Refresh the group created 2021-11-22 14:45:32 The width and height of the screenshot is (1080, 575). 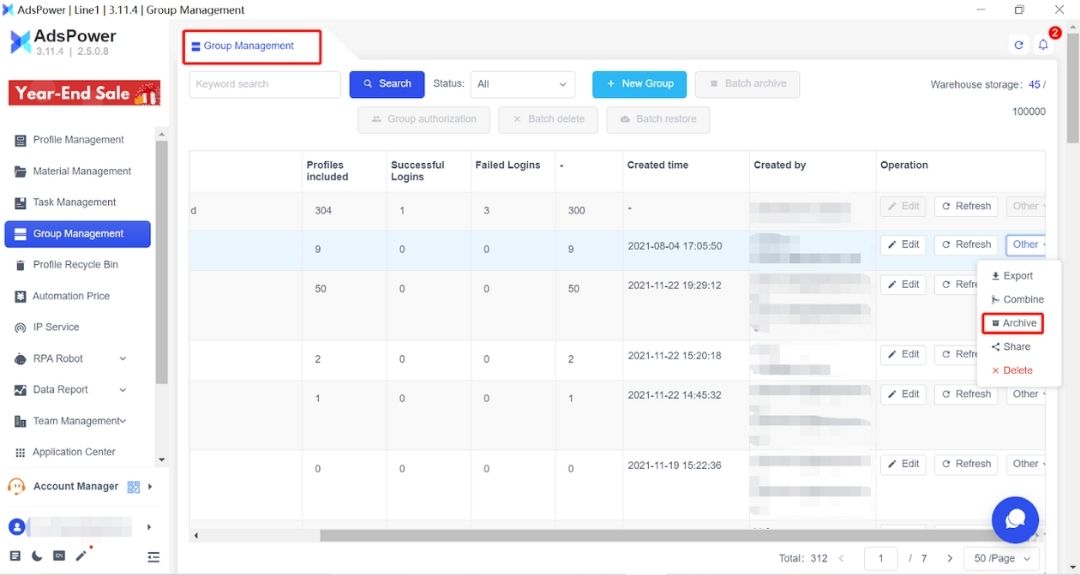pyautogui.click(x=966, y=395)
